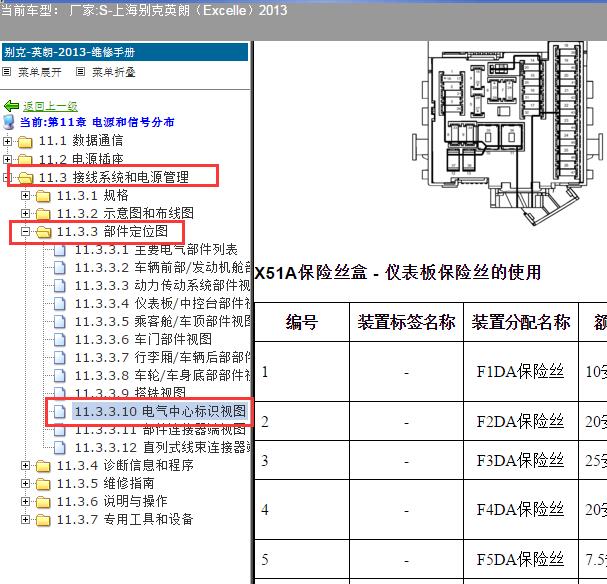
Task: Collapse the 11.3.3 部件定位图 node
Action: 25,231
